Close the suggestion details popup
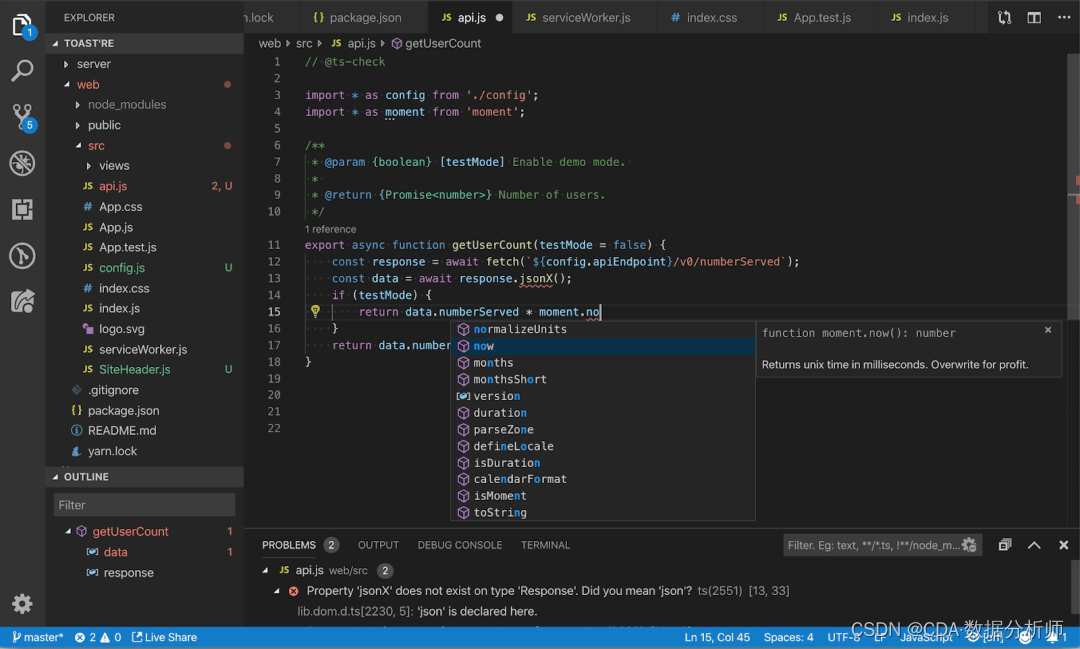 [x=1048, y=330]
